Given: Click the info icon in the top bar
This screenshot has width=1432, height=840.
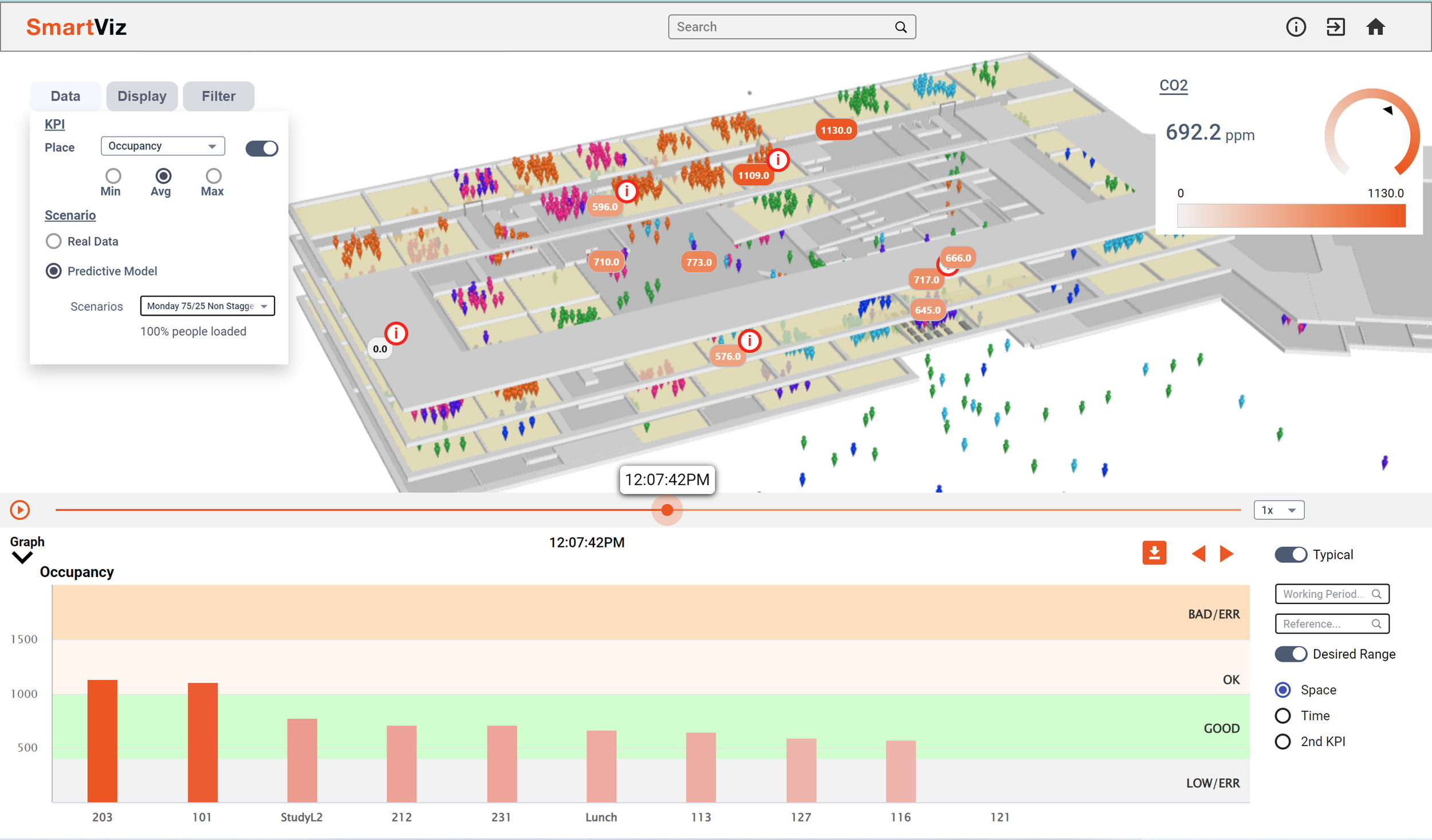Looking at the screenshot, I should pos(1296,26).
